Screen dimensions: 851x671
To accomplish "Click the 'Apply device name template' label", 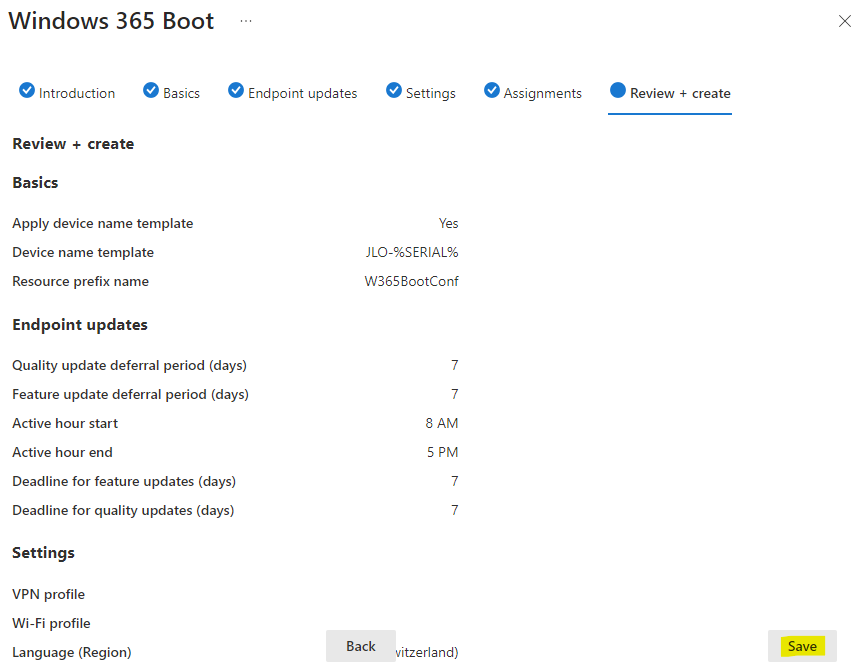I will point(103,224).
